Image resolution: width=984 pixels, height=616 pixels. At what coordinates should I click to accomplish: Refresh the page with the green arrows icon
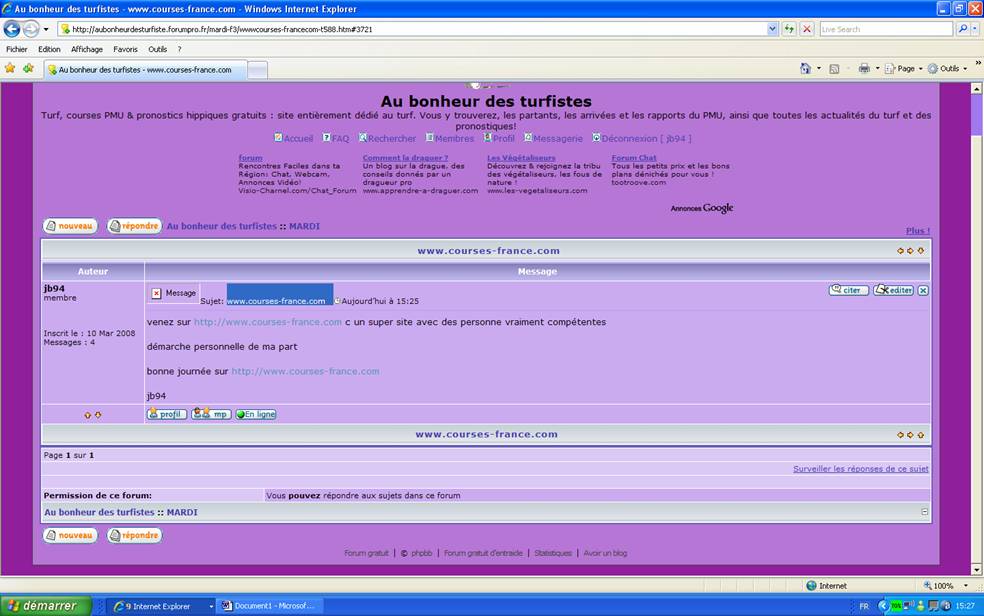click(789, 29)
